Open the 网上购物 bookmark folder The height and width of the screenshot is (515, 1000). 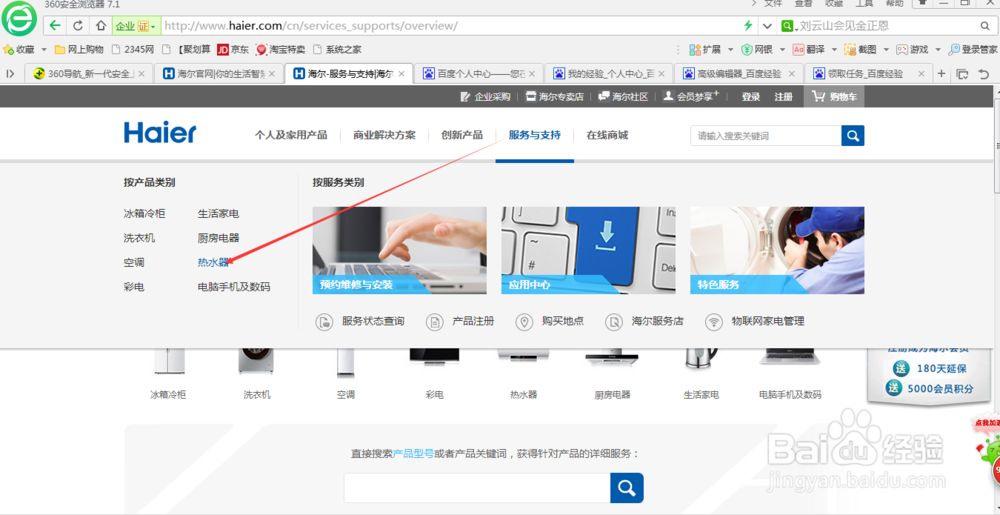79,49
